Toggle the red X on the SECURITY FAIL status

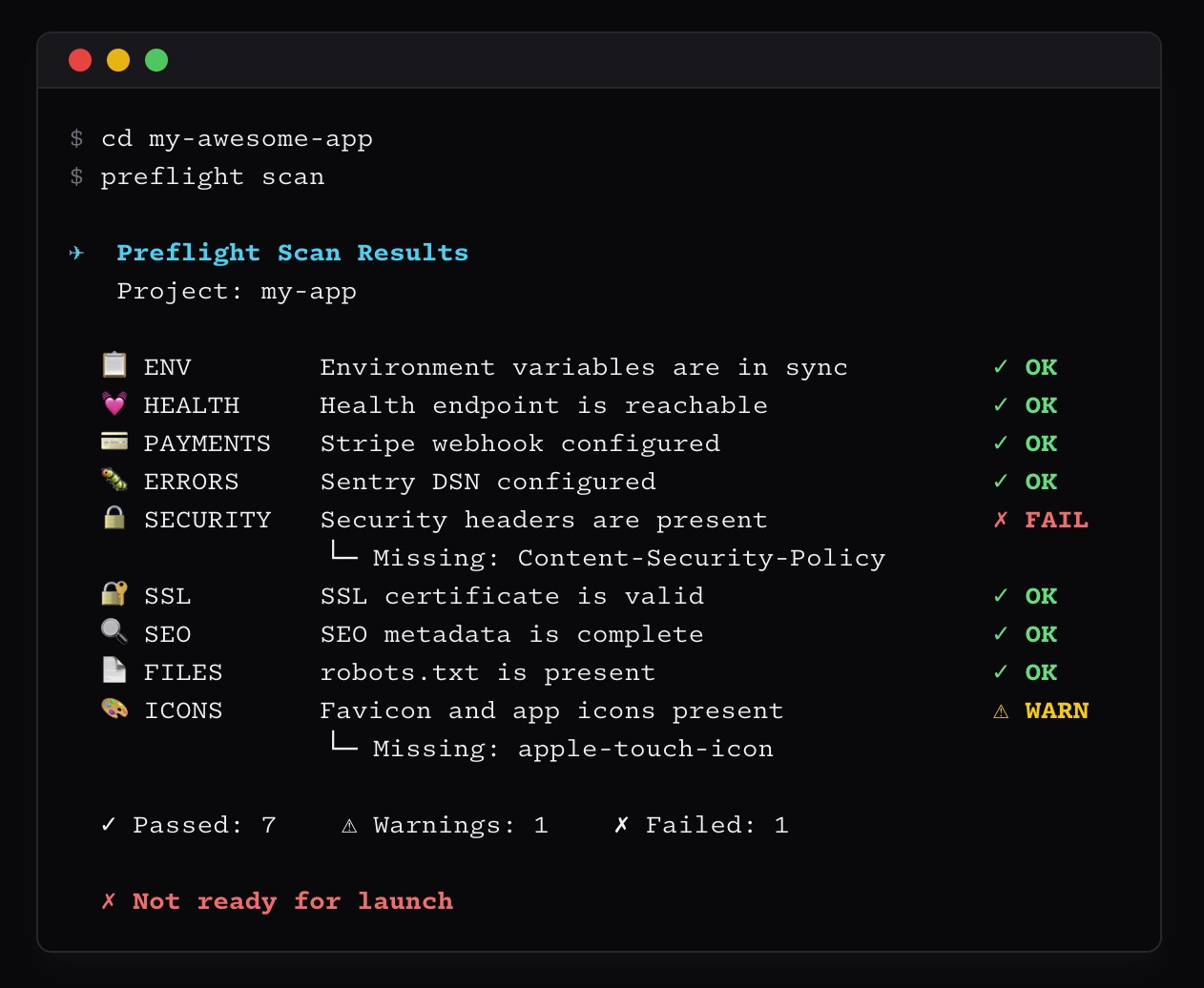[1001, 519]
